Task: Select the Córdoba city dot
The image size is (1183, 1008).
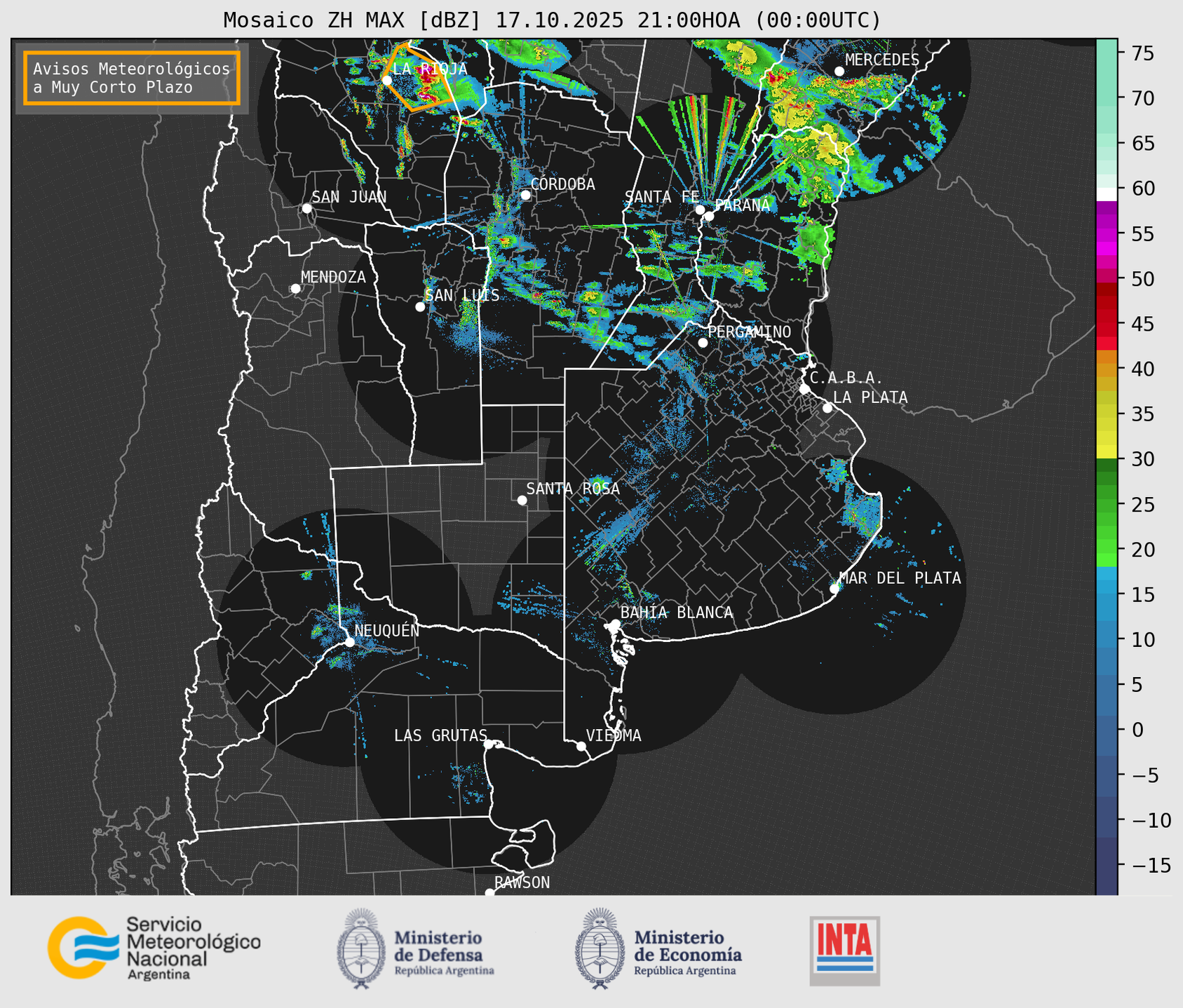Action: point(525,195)
